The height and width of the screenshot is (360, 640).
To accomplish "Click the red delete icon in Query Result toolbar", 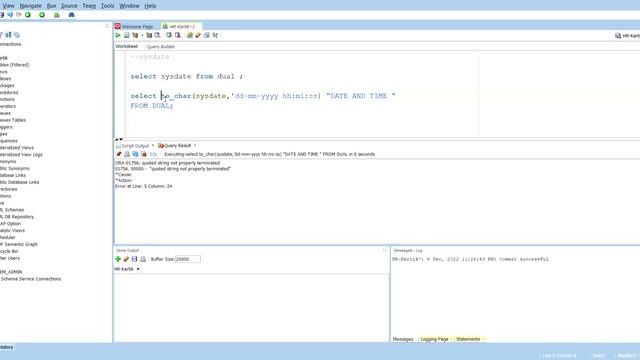I will [x=144, y=154].
